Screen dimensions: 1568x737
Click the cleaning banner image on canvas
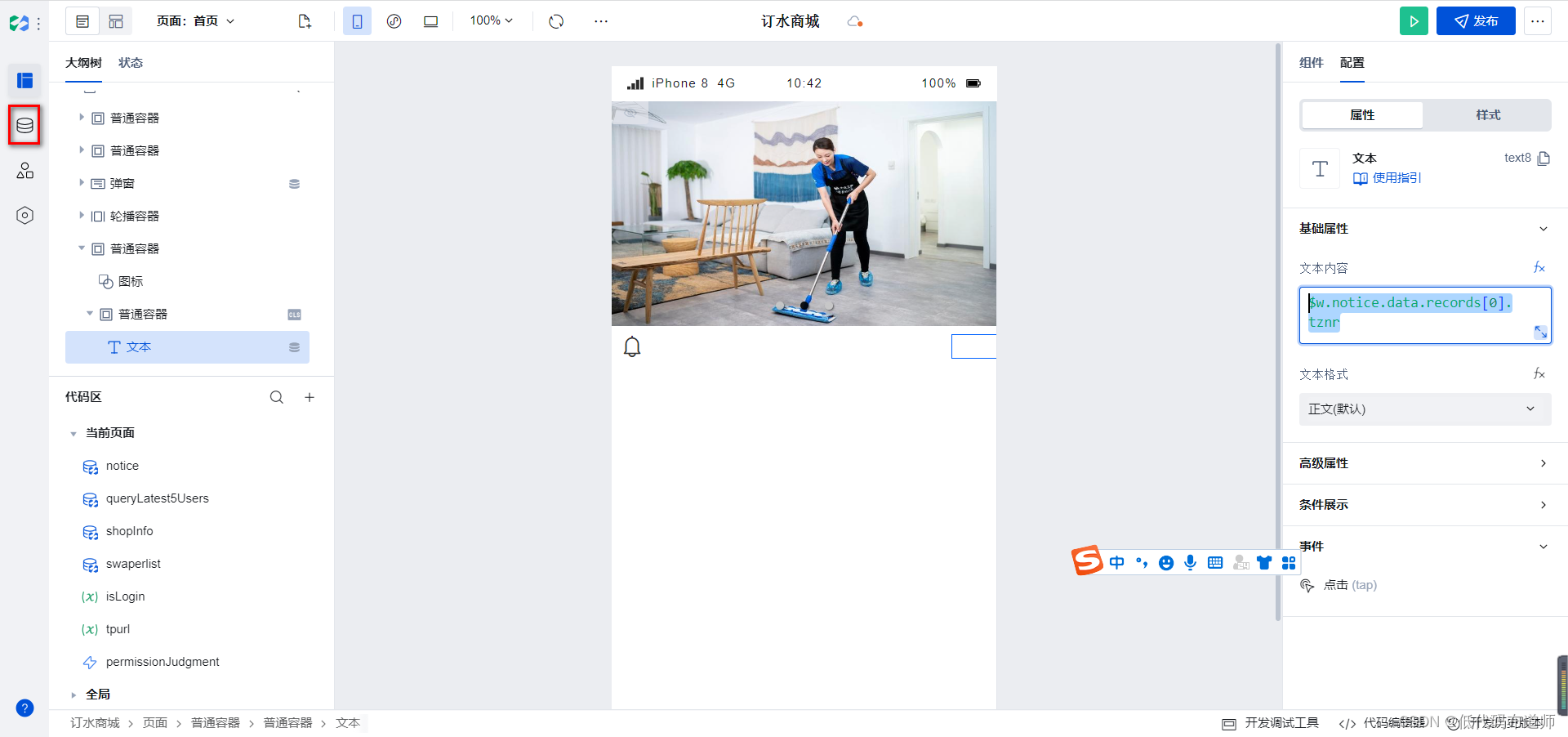[804, 213]
